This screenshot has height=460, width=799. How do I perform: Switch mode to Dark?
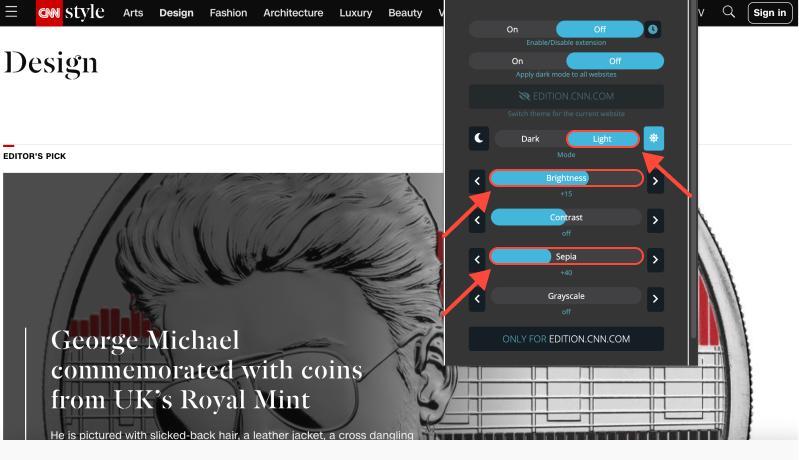click(530, 139)
